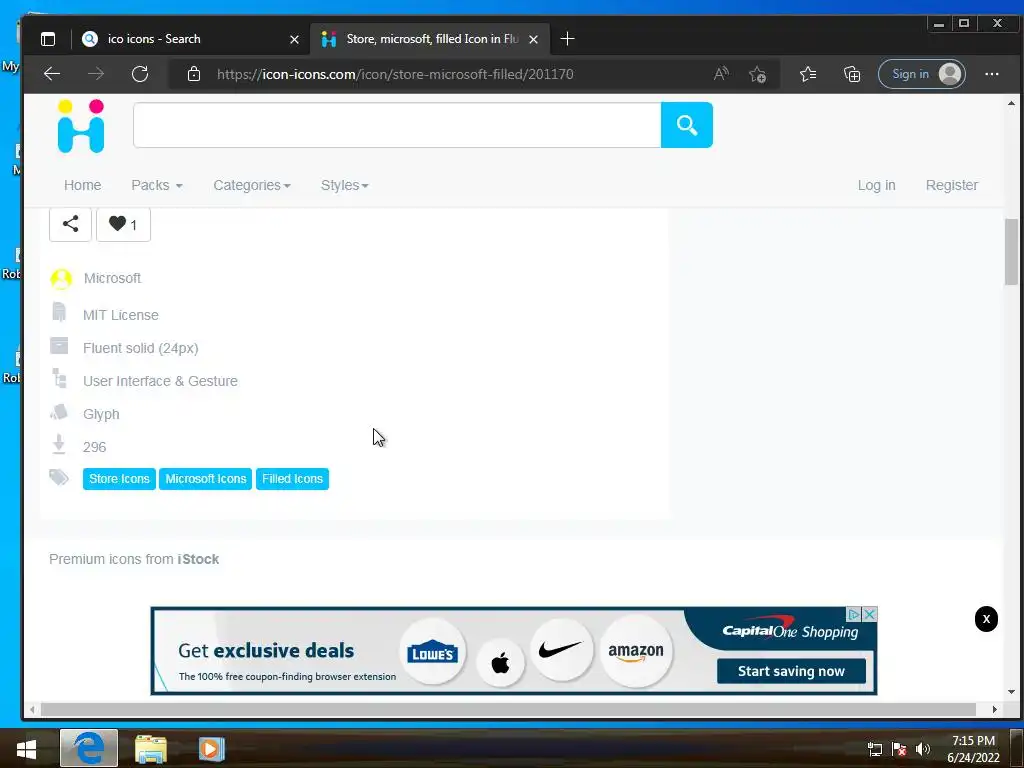Close the 'ico icons - Search' tab
The height and width of the screenshot is (768, 1024).
tap(295, 39)
